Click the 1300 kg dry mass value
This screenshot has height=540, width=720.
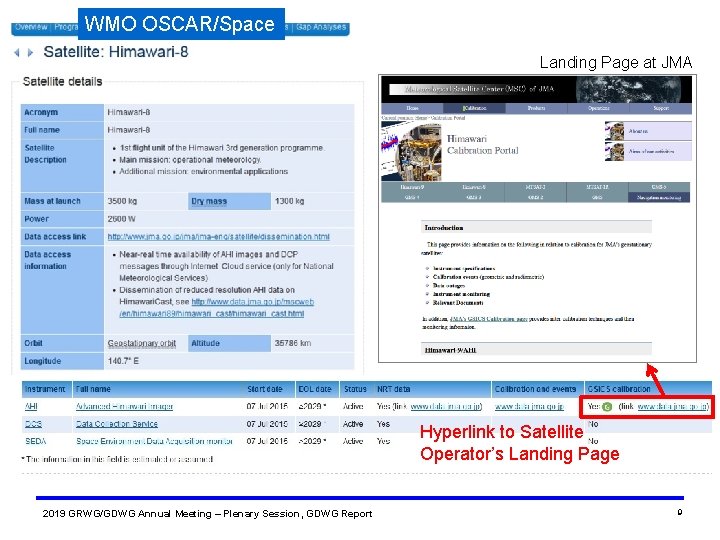pyautogui.click(x=289, y=201)
